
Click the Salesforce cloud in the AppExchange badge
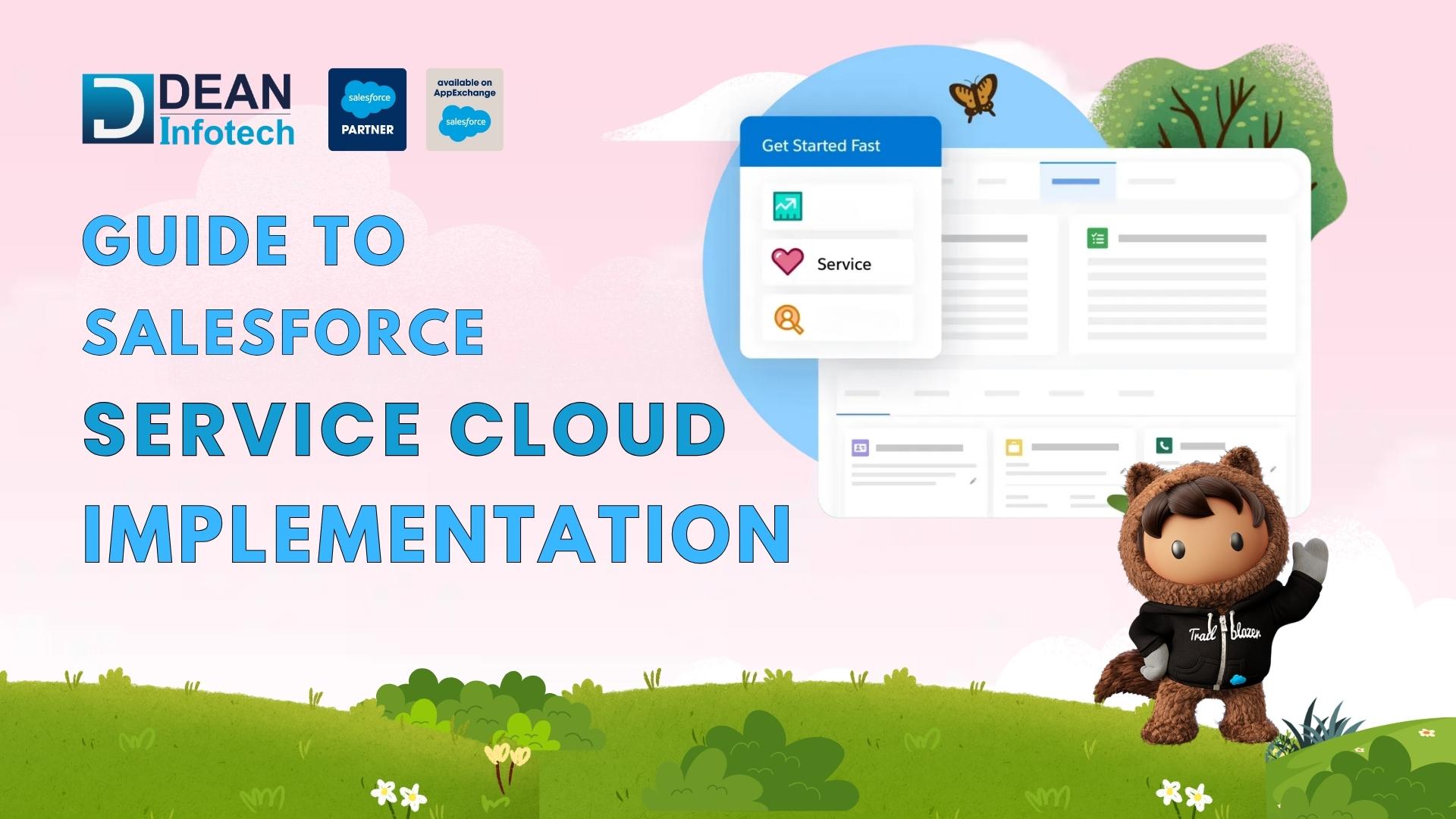click(464, 124)
